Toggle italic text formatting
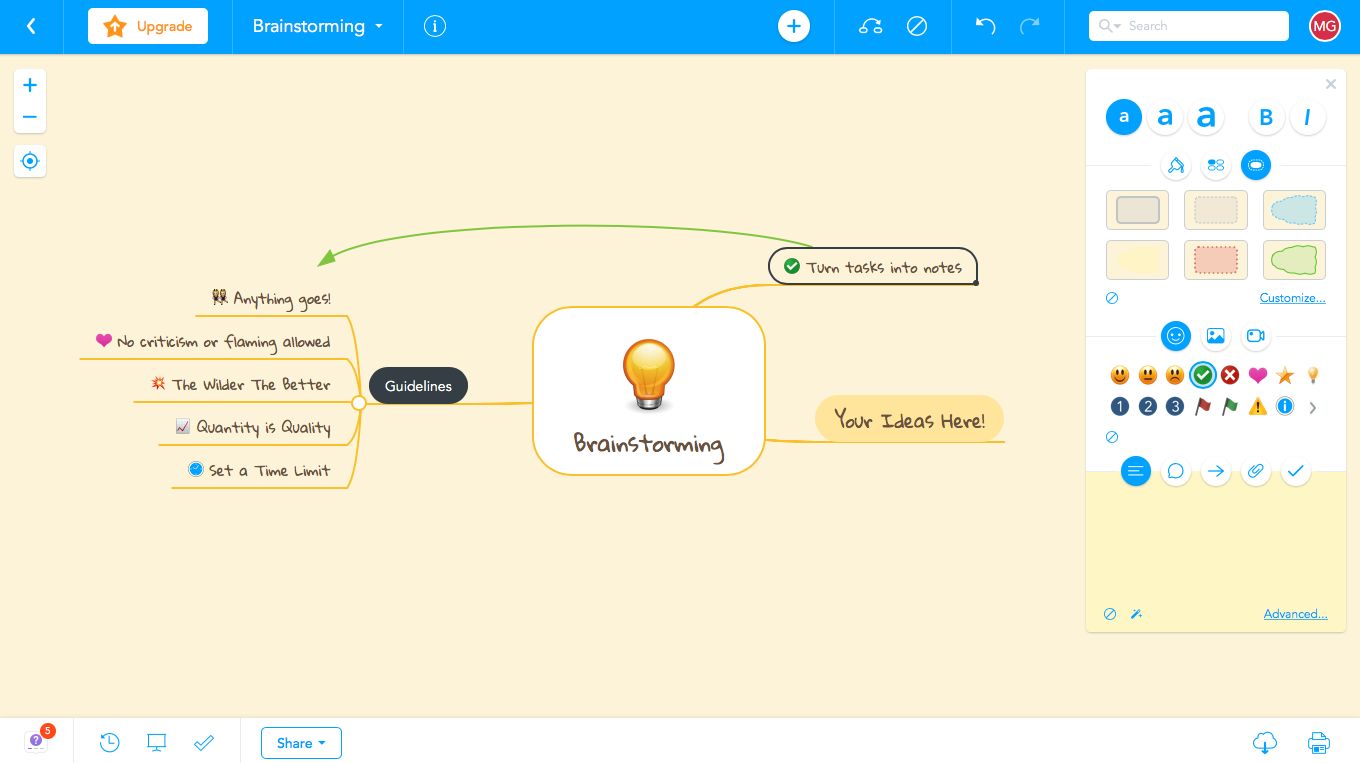This screenshot has height=763, width=1360. coord(1307,117)
